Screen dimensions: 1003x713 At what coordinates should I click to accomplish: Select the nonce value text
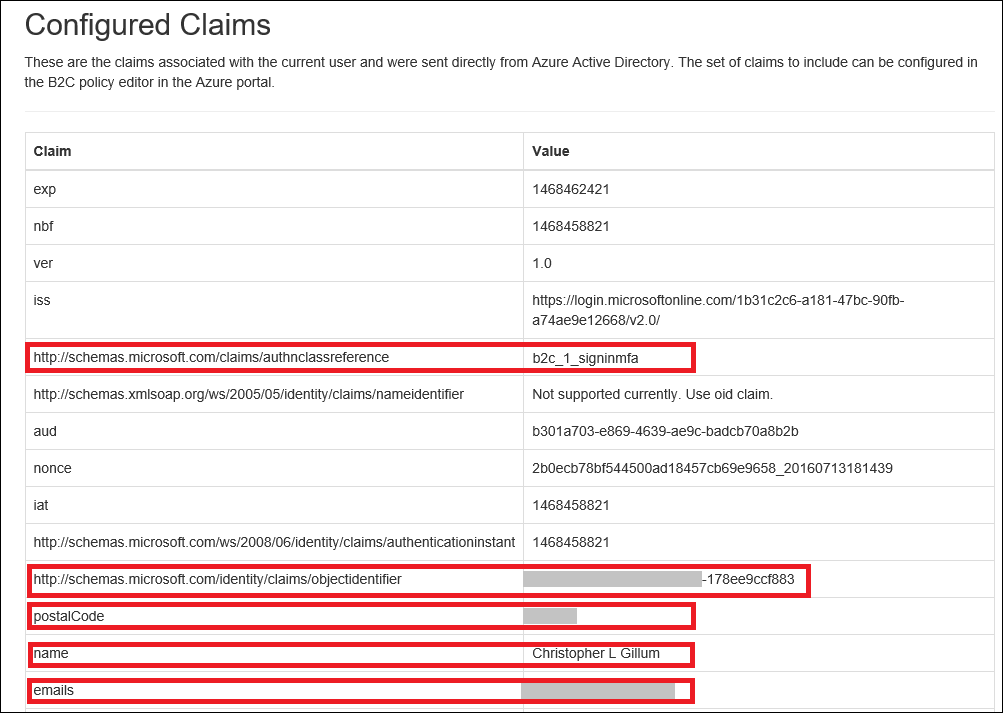[712, 468]
